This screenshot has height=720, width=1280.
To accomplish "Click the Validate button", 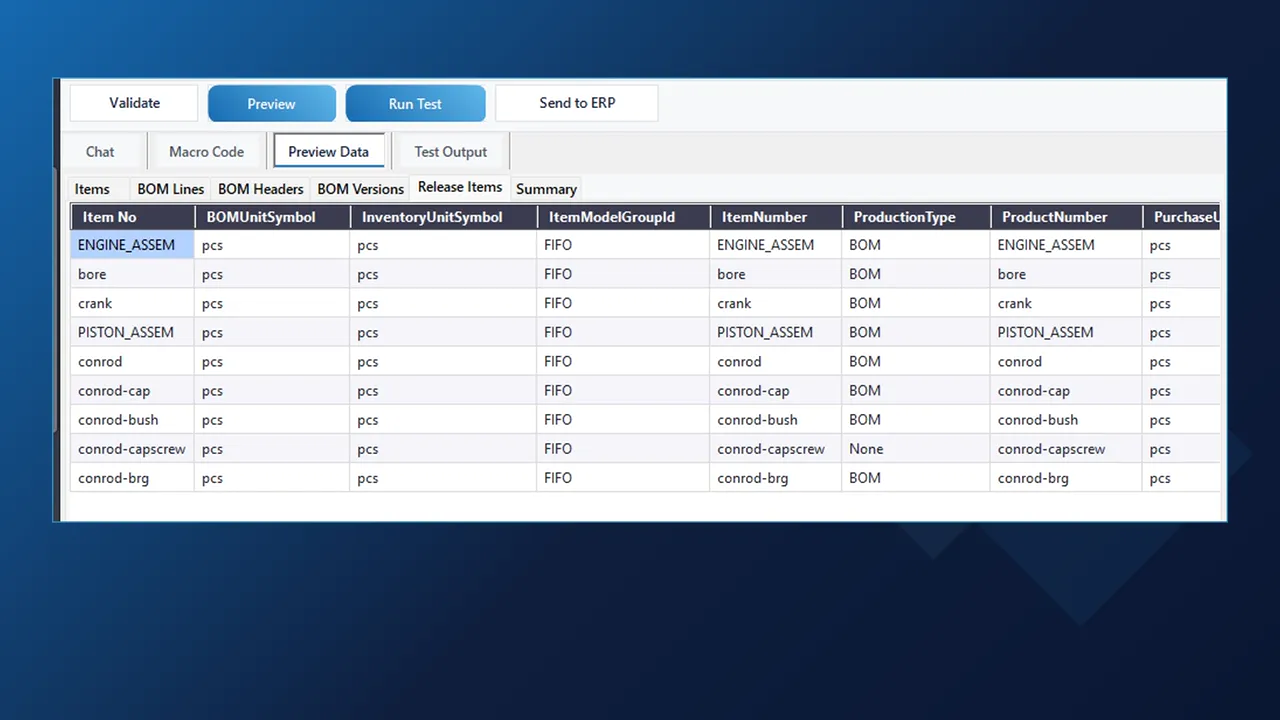I will click(134, 103).
